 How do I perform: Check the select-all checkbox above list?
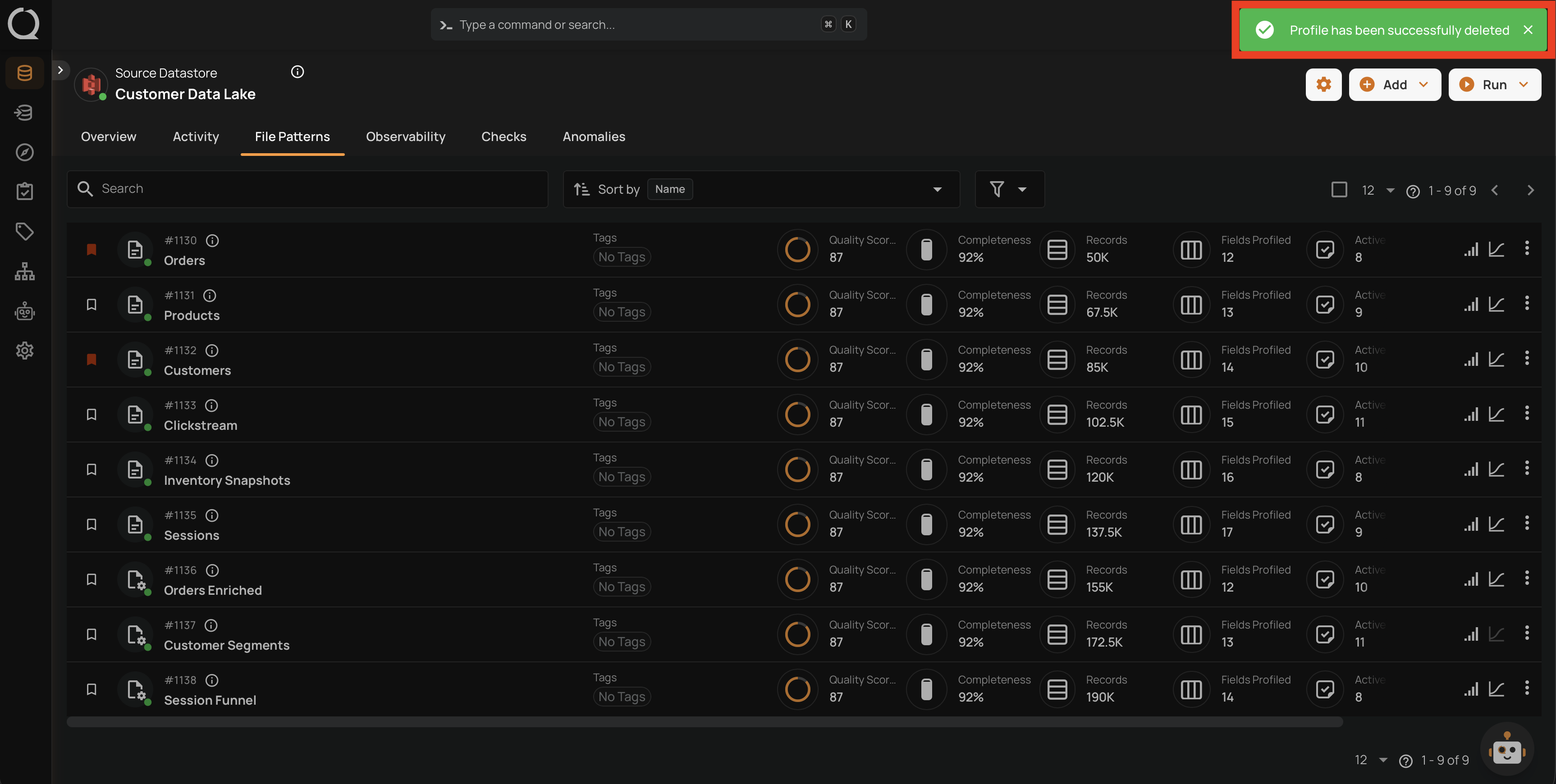[x=1339, y=190]
